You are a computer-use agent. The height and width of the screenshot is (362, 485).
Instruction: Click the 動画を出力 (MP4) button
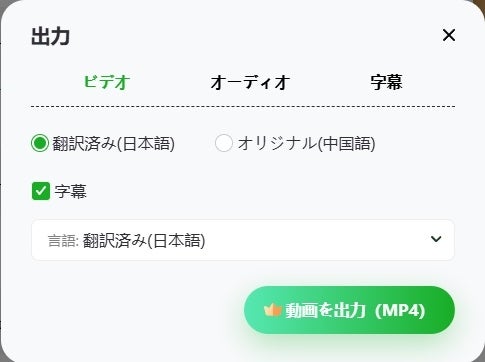point(349,310)
